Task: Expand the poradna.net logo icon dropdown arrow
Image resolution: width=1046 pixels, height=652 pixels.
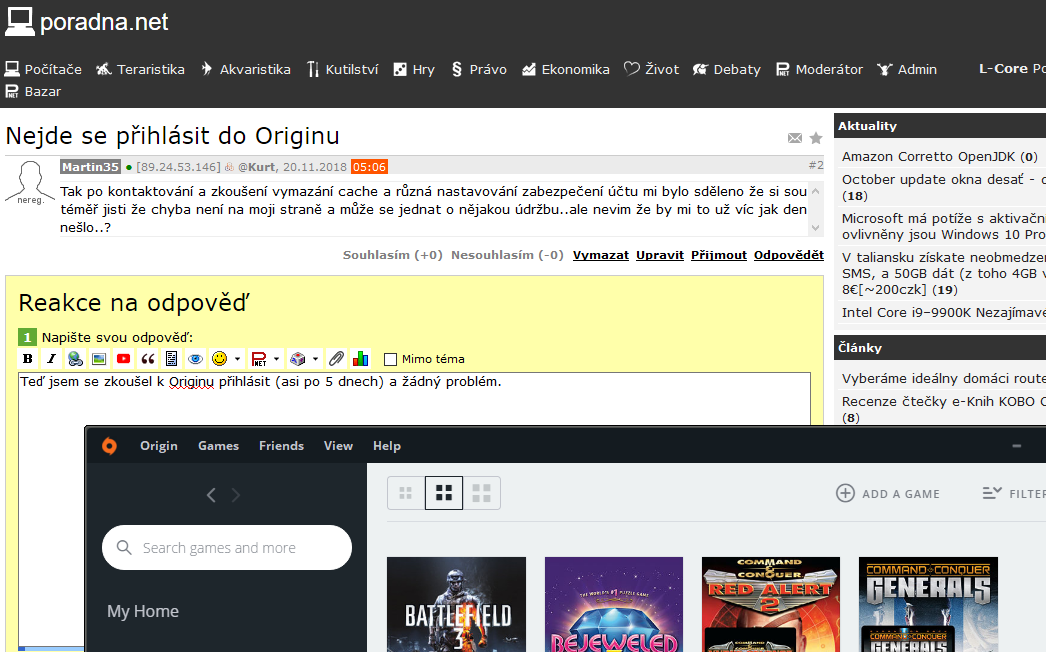Action: [x=276, y=359]
